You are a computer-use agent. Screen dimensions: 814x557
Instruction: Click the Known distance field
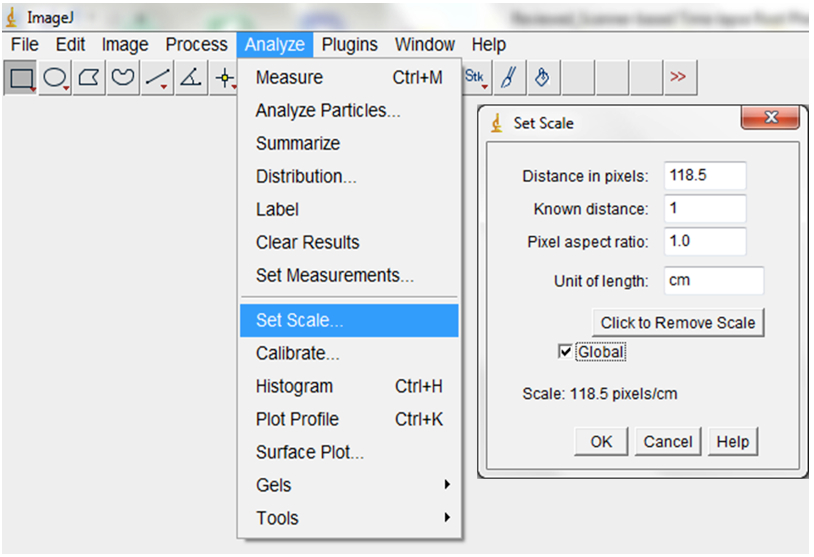pos(705,209)
